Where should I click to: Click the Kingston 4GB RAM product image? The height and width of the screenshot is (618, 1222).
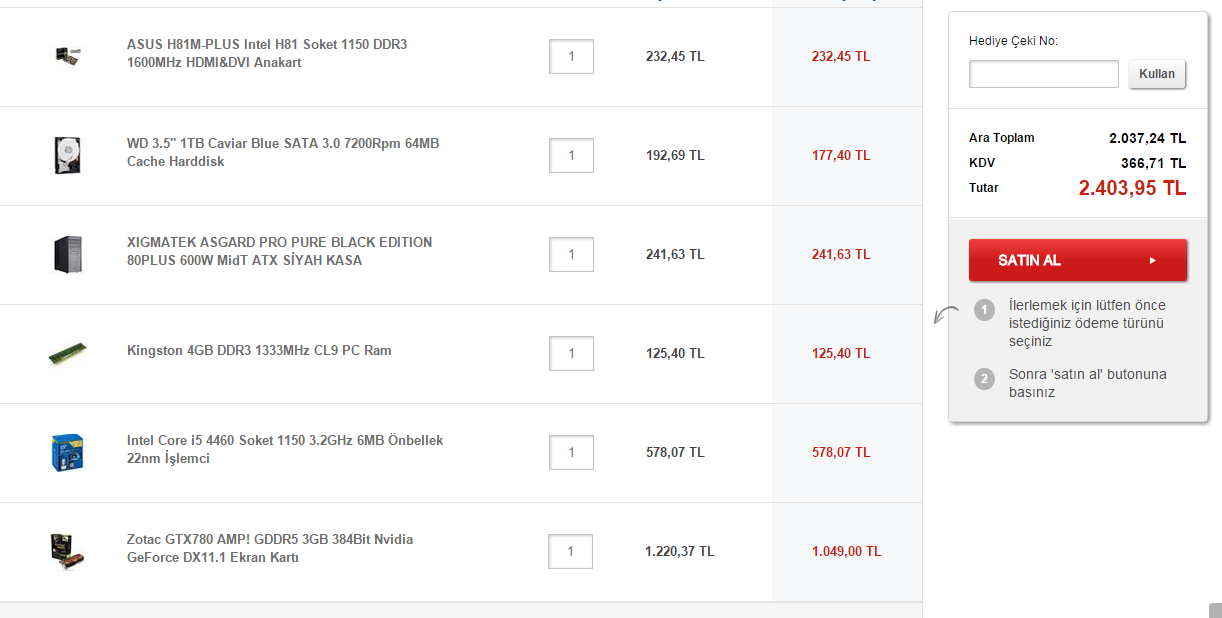coord(67,353)
